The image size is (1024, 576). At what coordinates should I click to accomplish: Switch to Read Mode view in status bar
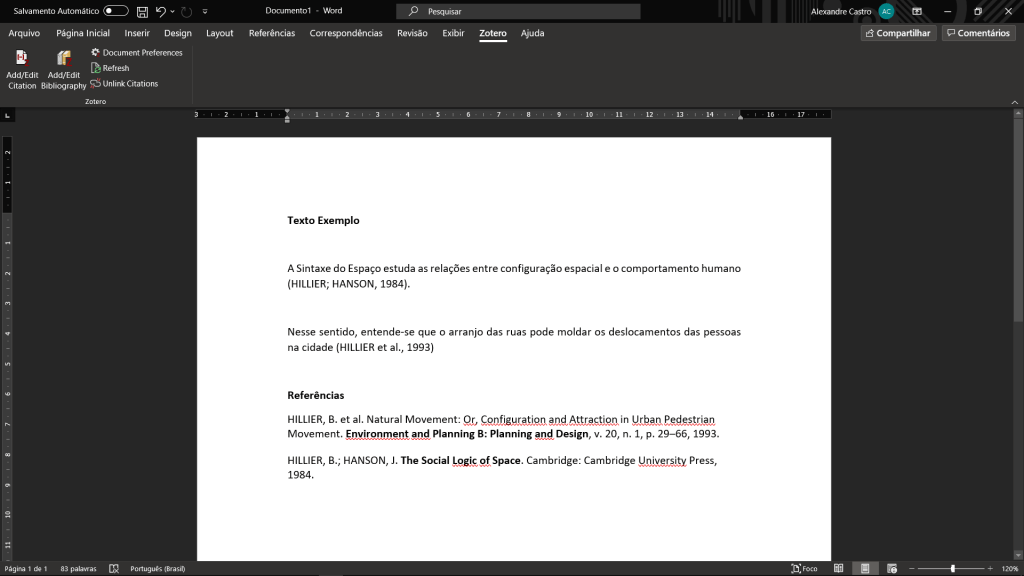[839, 568]
